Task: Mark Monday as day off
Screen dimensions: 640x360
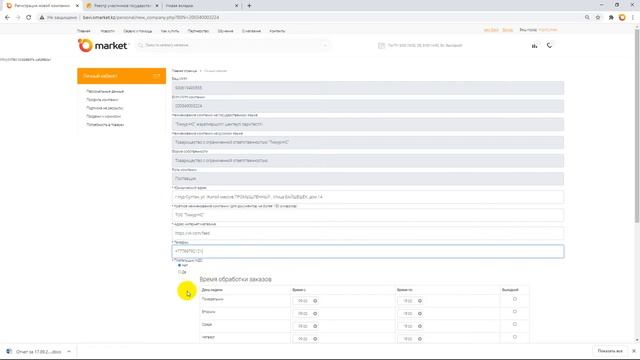Action: coord(515,299)
